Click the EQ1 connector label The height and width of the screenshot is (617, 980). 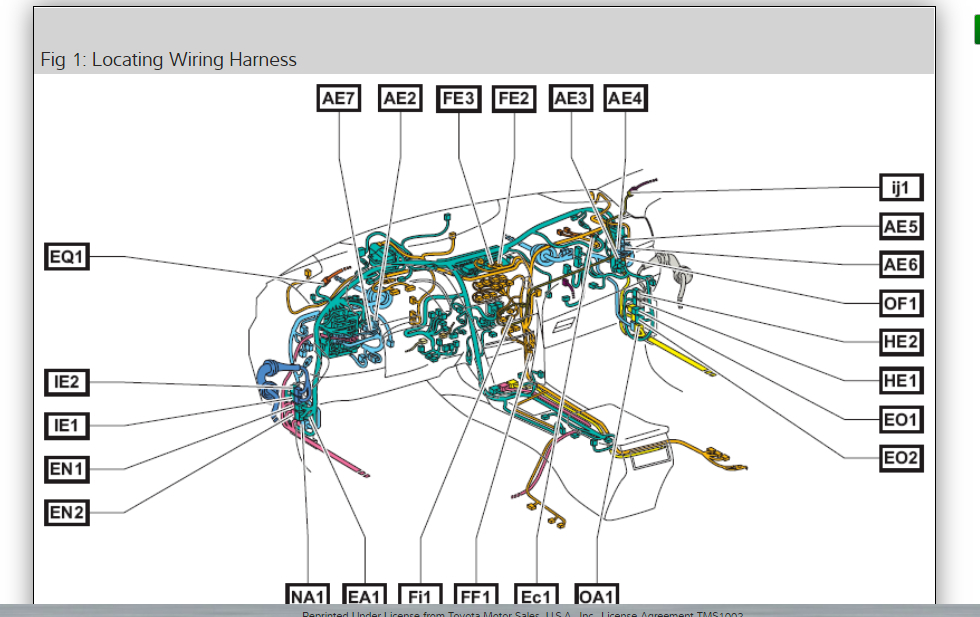tap(67, 257)
